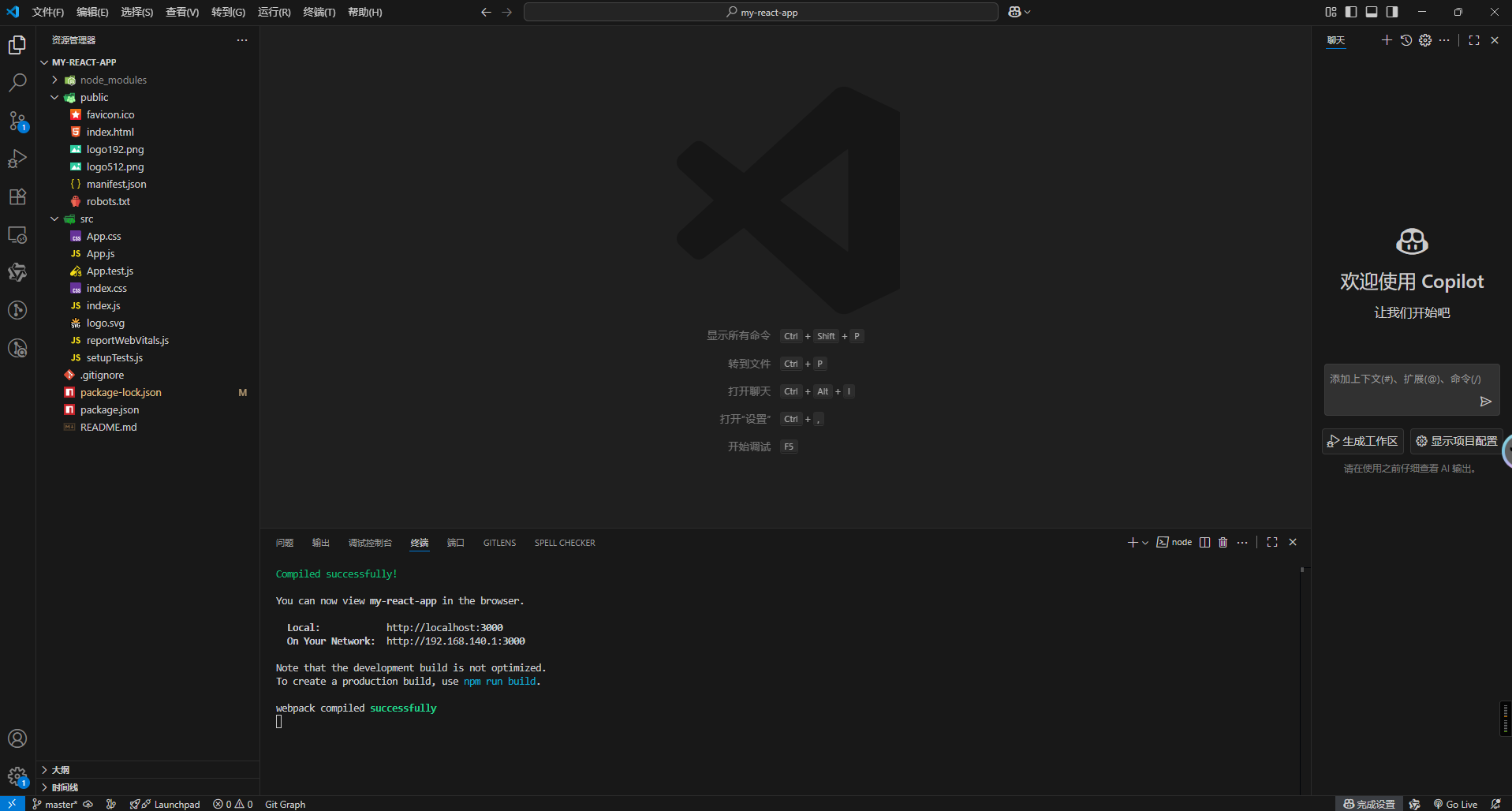Collapse the src folder

coord(54,219)
